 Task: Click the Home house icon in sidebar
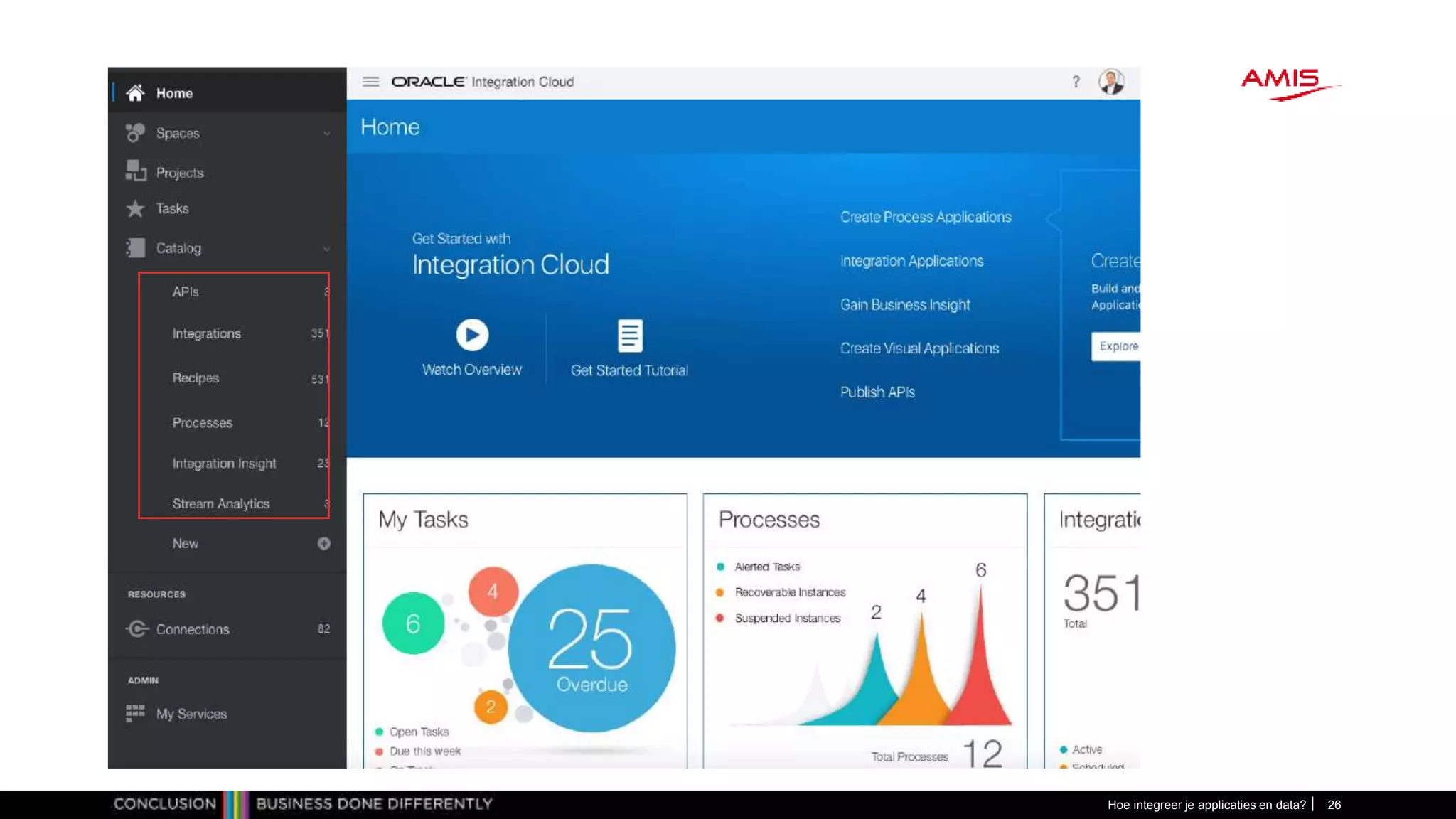pos(135,93)
